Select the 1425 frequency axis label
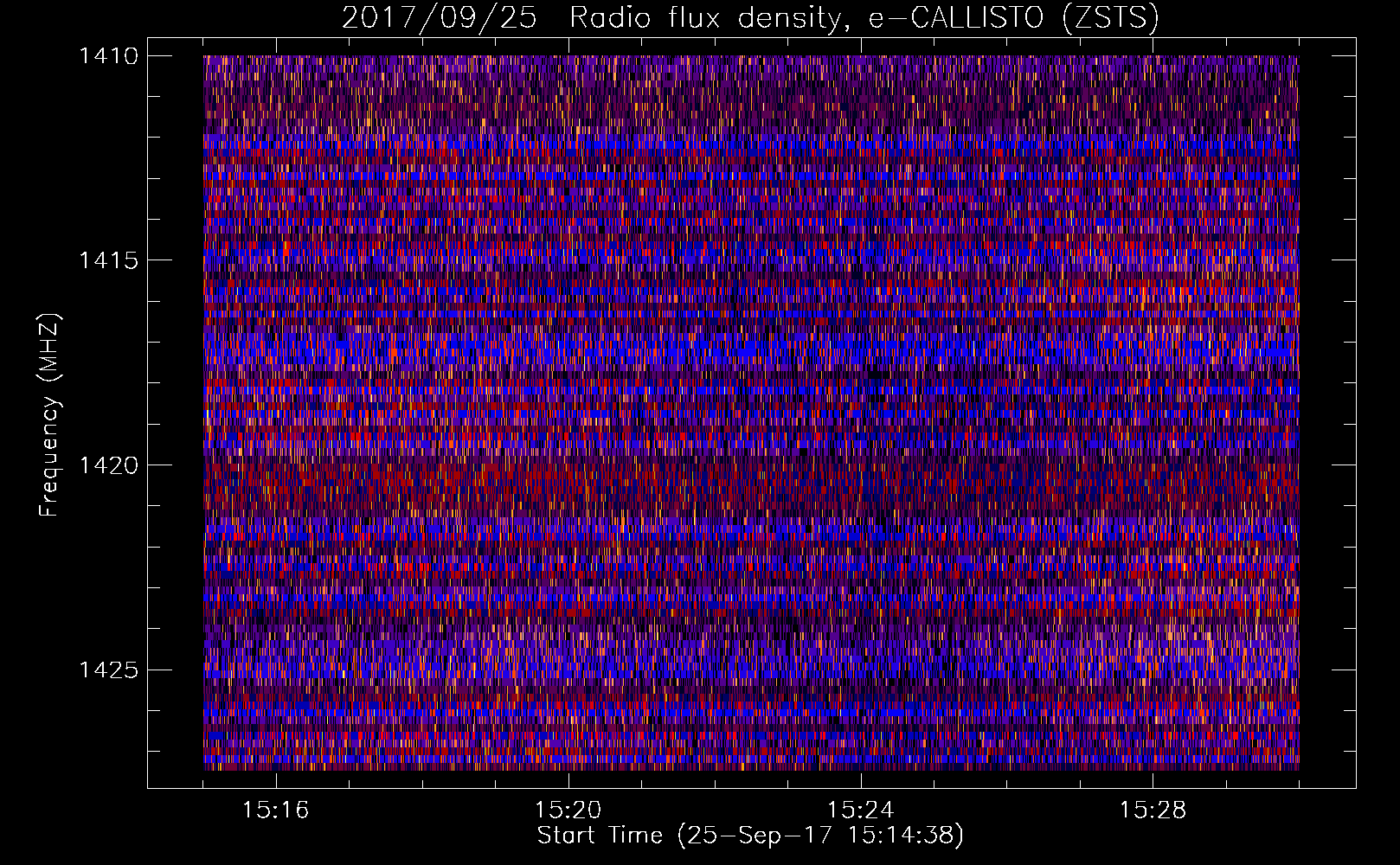1400x865 pixels. coord(108,670)
